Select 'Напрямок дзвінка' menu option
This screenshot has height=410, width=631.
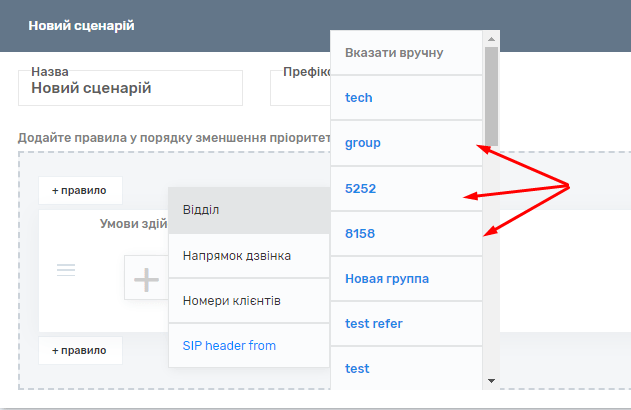click(x=248, y=256)
